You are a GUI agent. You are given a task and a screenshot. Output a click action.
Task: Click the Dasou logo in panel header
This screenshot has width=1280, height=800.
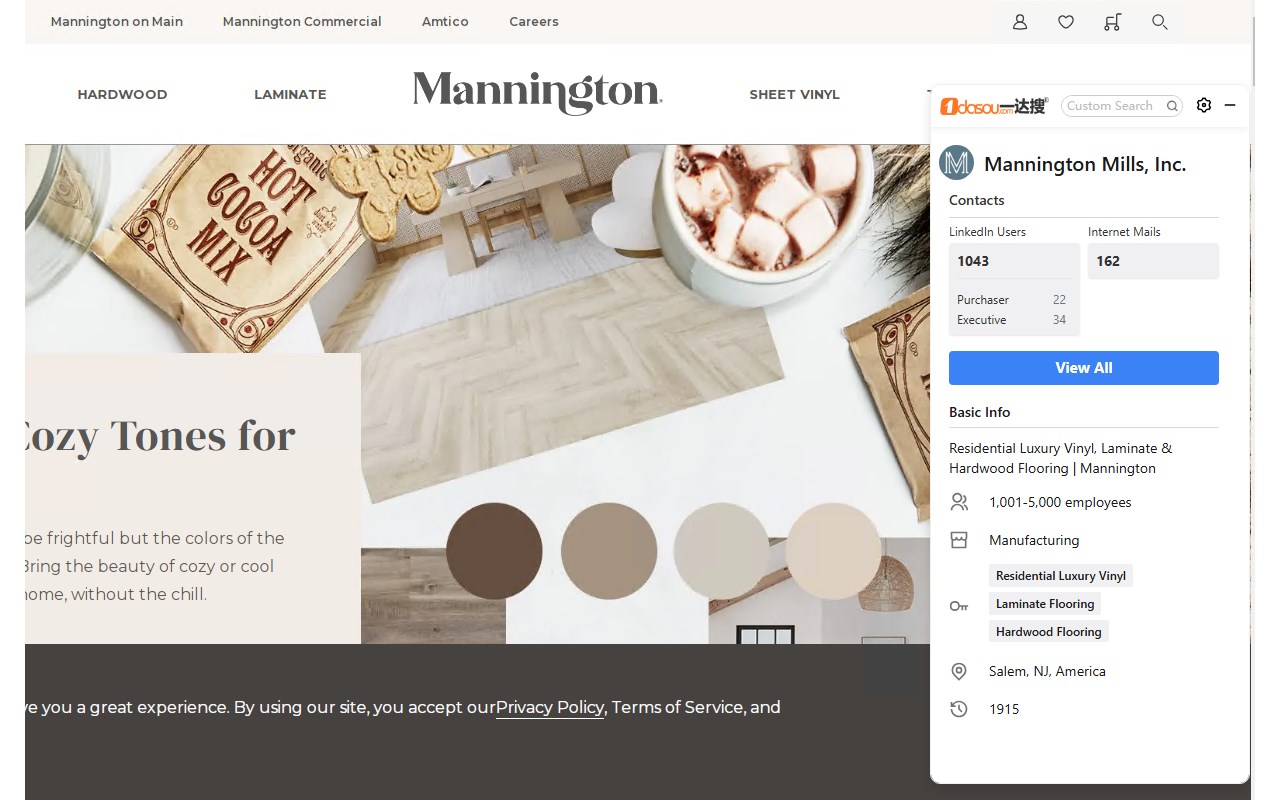(993, 106)
